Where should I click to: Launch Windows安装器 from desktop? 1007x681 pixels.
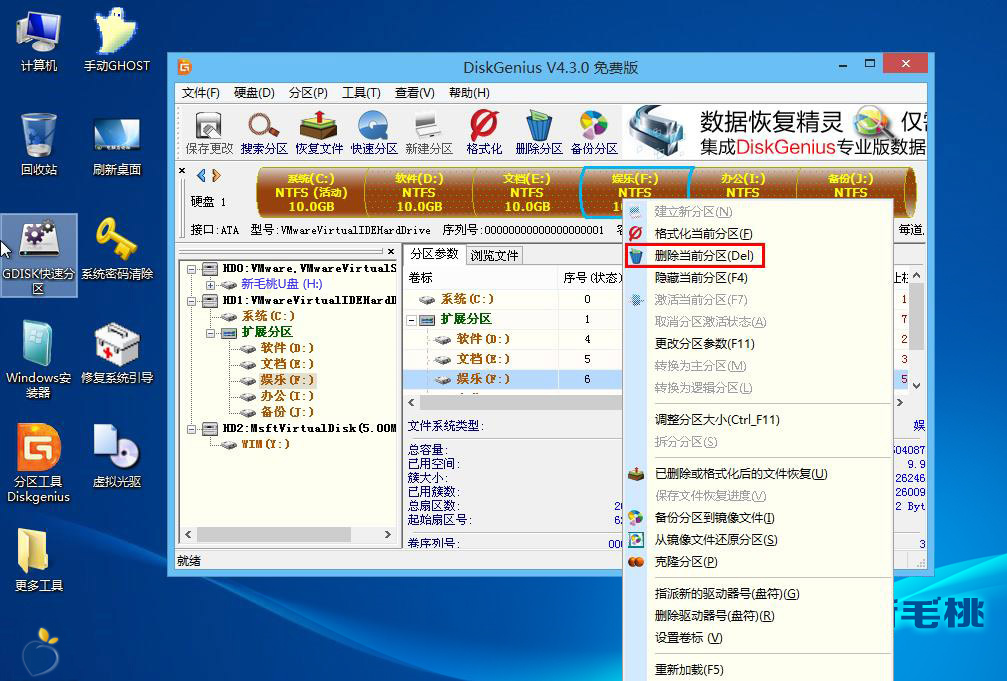(x=39, y=359)
